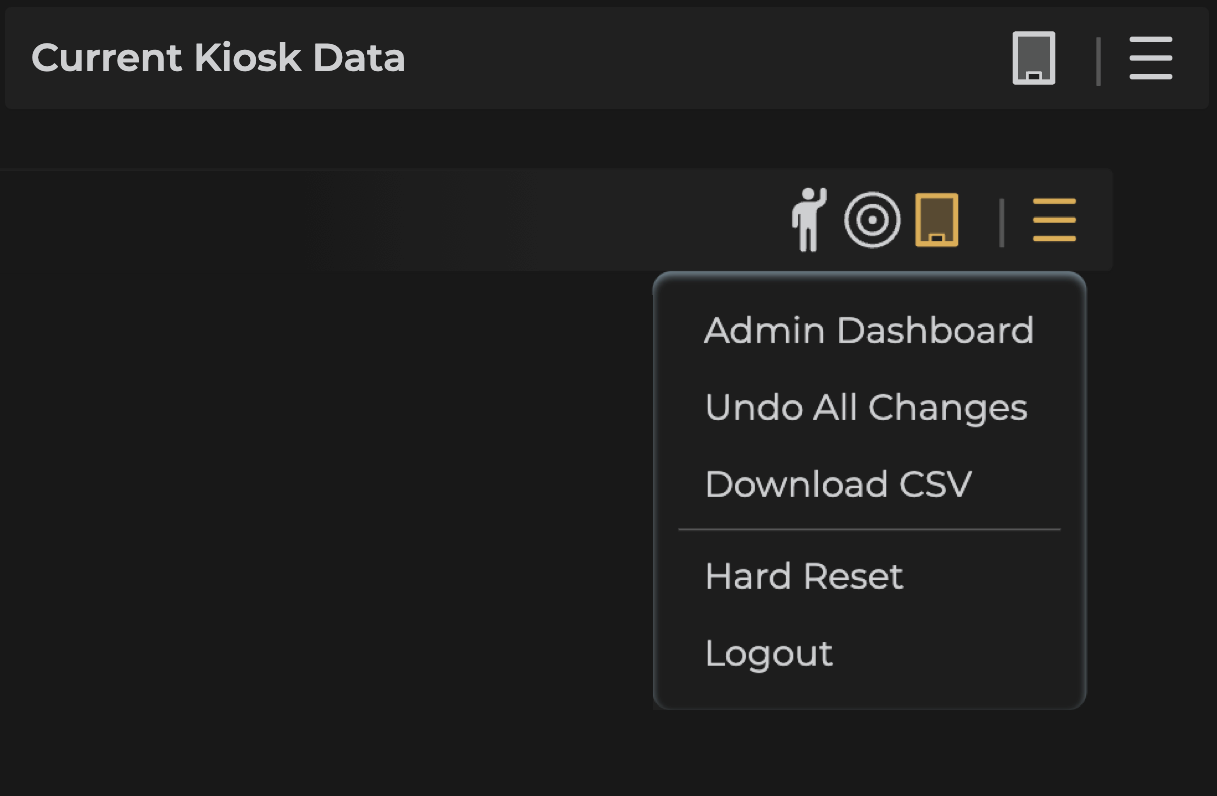Click vertical divider beside gold hamburger icon

click(x=1001, y=221)
